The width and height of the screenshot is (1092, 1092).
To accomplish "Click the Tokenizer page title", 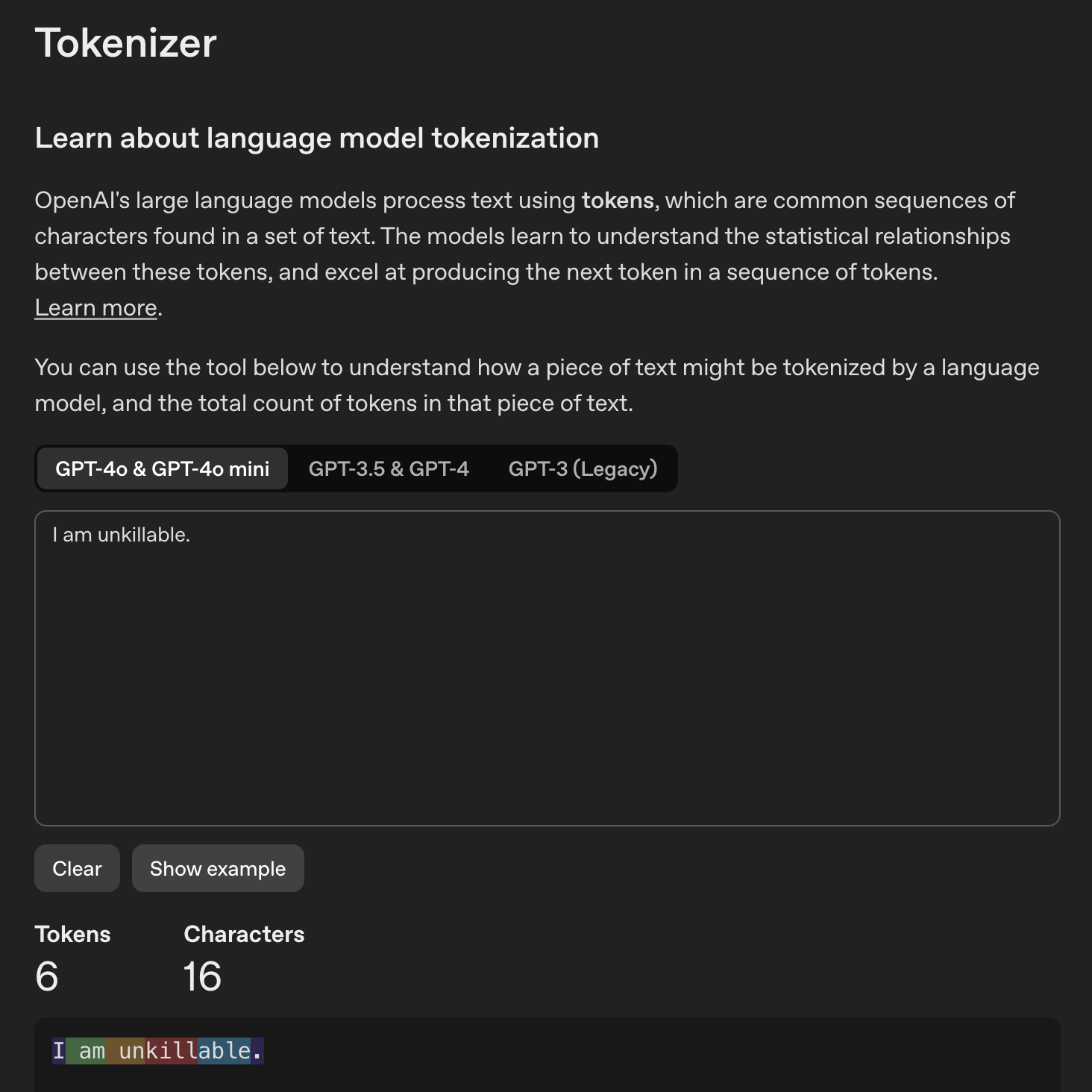I will pyautogui.click(x=125, y=43).
